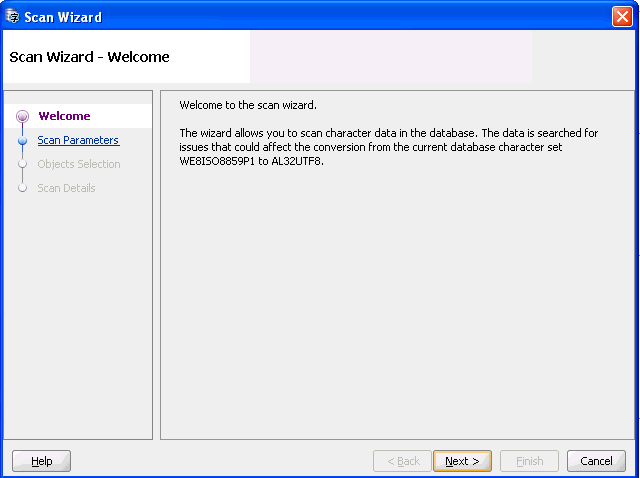Cancel the scan wizard
Viewport: 640px width, 478px height.
pyautogui.click(x=596, y=461)
